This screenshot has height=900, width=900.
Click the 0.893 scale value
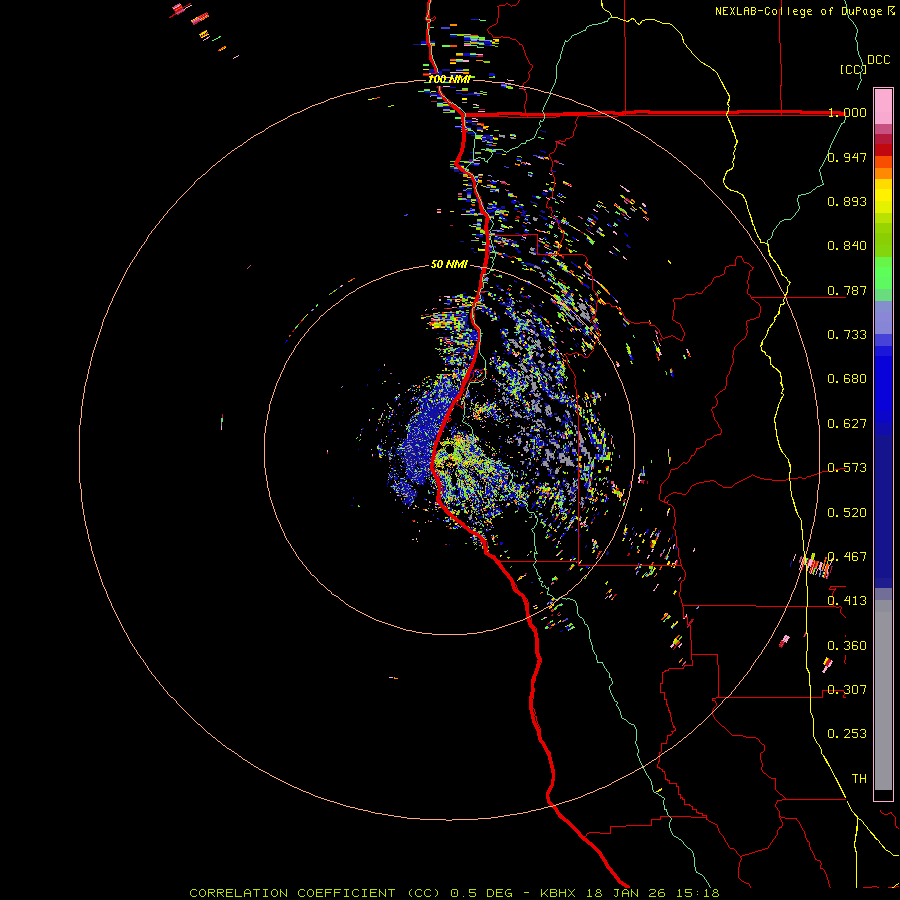click(x=847, y=201)
